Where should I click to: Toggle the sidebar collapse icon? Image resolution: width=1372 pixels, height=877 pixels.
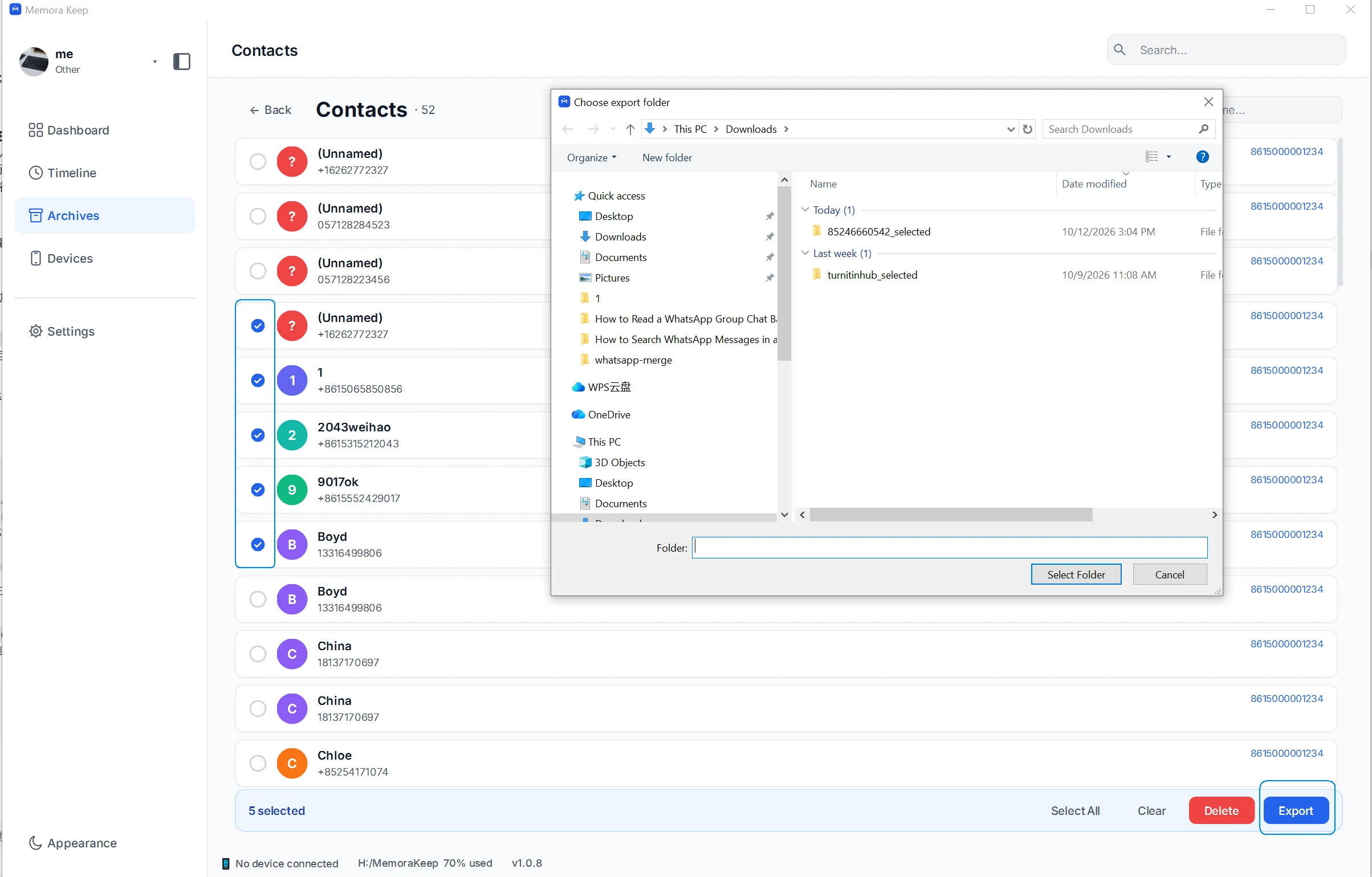click(x=181, y=62)
